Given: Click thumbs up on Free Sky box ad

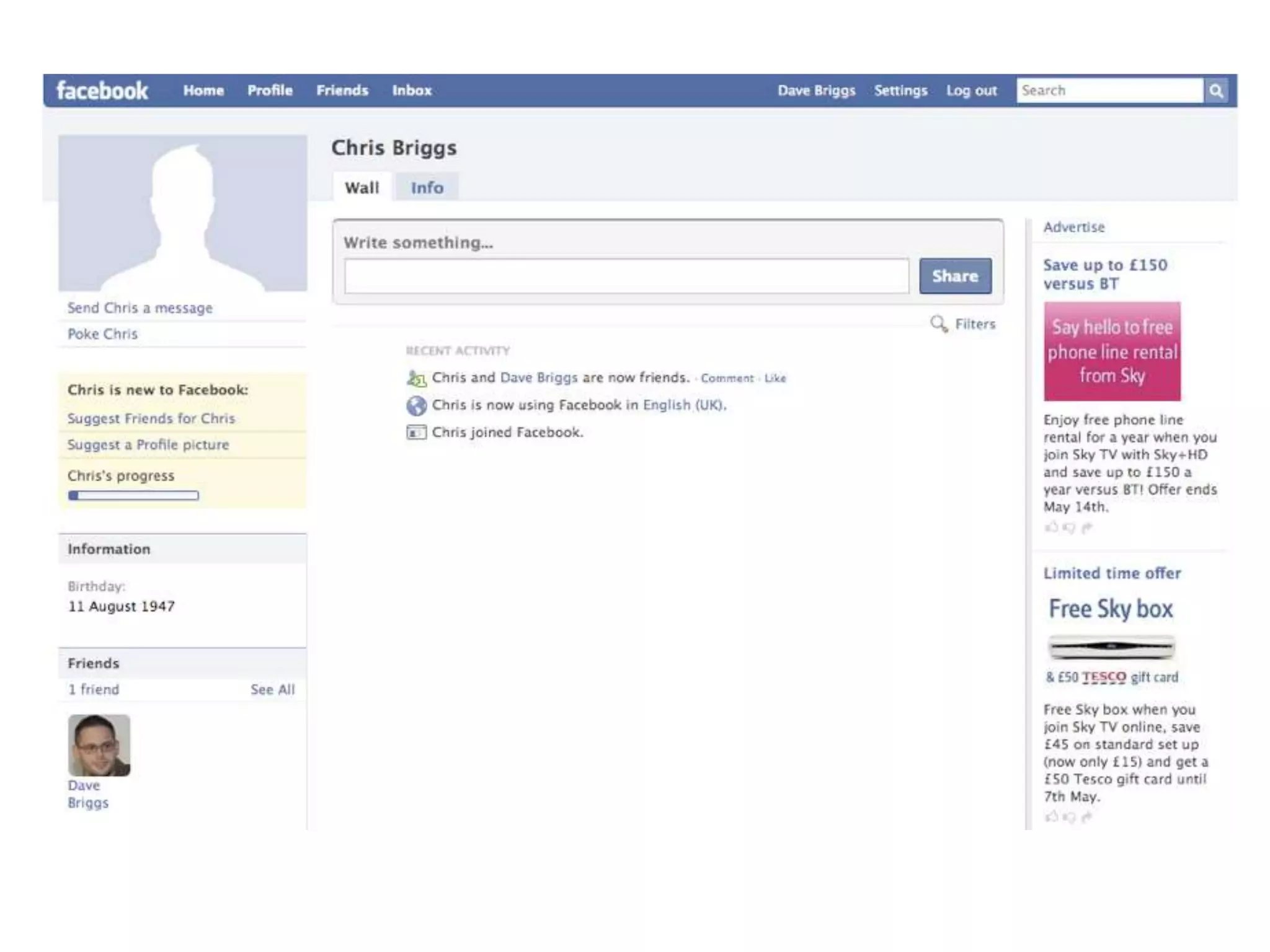Looking at the screenshot, I should coord(1051,817).
